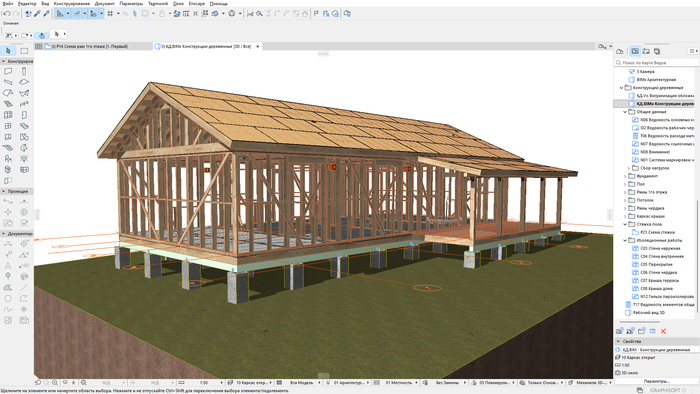Toggle Grid Snap hash icon

pos(110,14)
